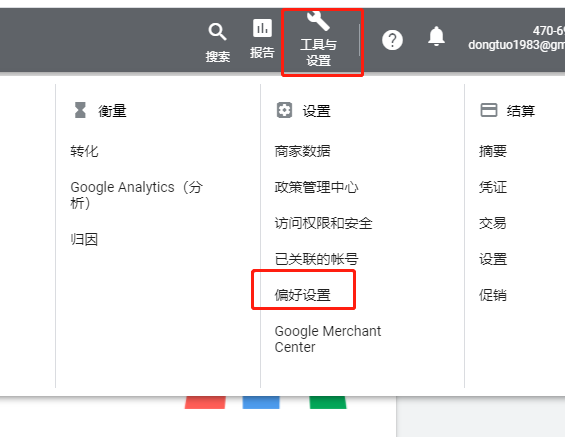
Task: Open 商家数据
Action: coord(302,151)
